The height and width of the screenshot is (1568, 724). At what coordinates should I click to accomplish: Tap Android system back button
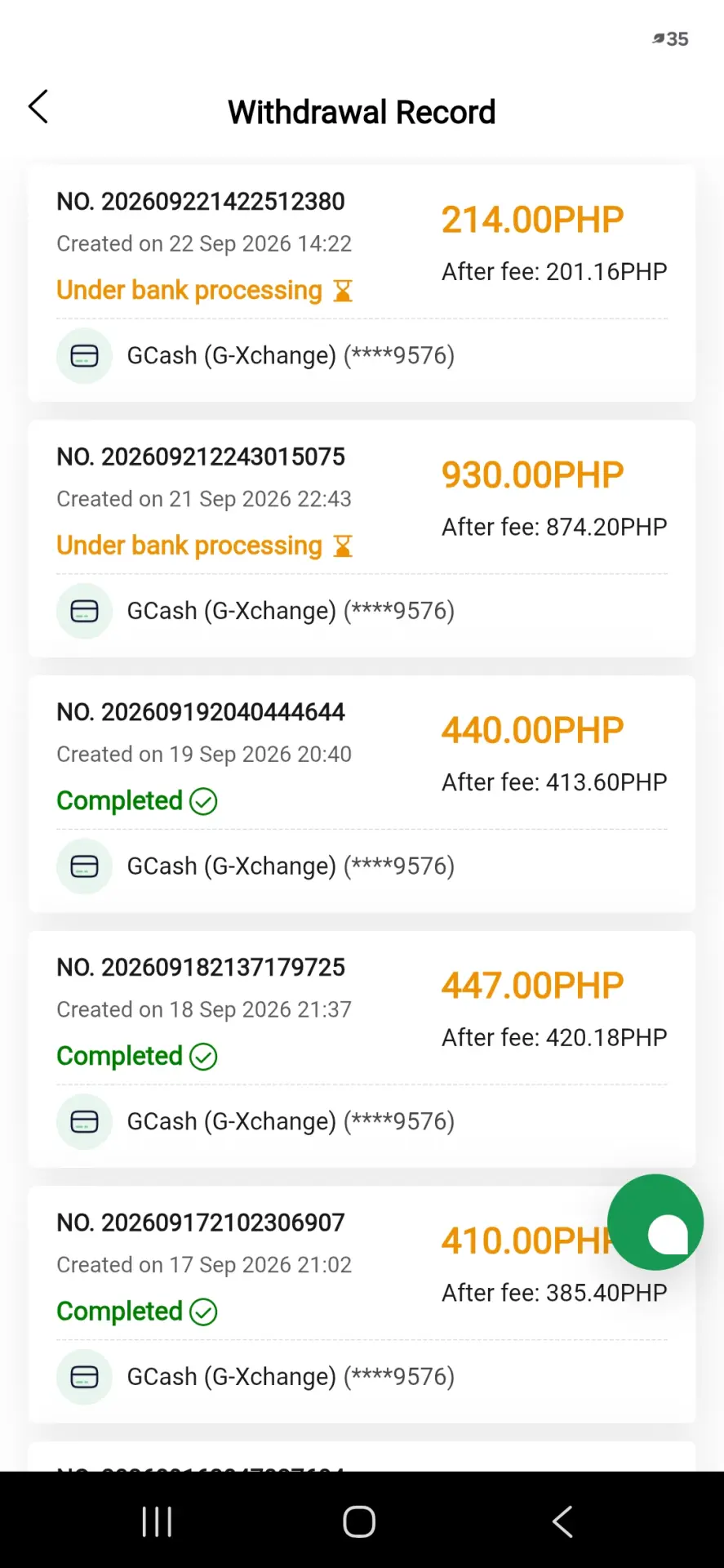(x=562, y=1521)
